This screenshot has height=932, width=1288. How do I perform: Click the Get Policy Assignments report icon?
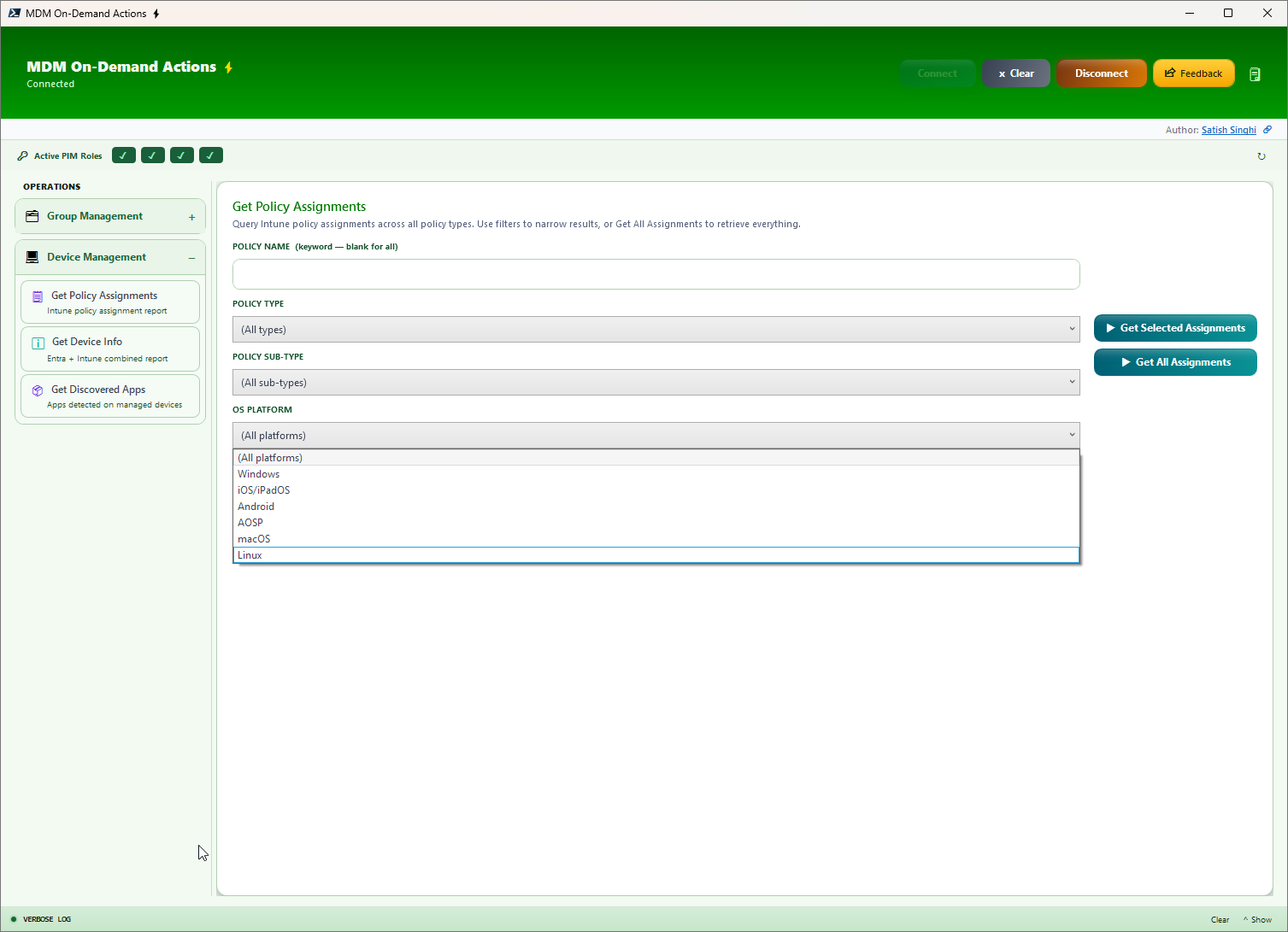coord(37,296)
